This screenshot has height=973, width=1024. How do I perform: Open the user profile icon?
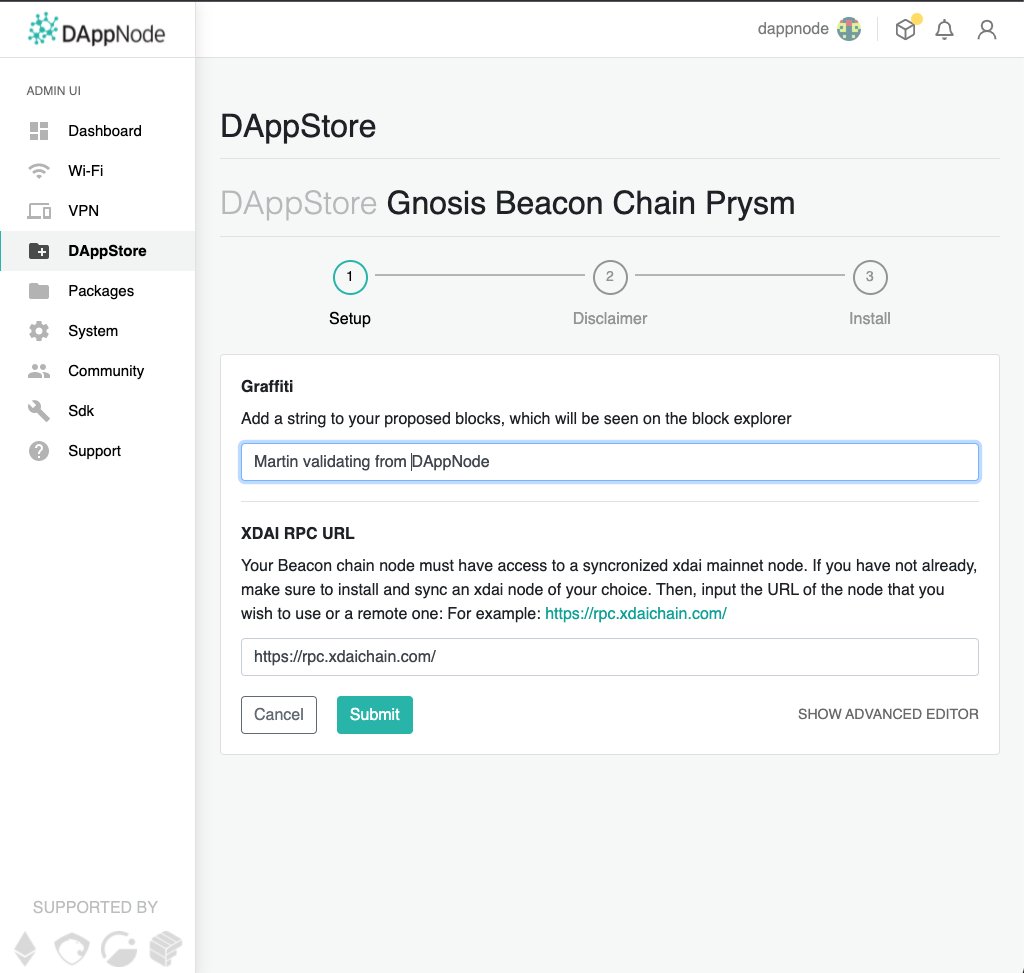987,29
